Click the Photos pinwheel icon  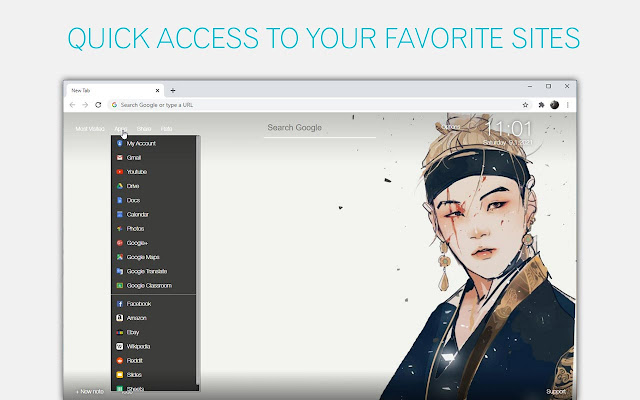point(120,229)
